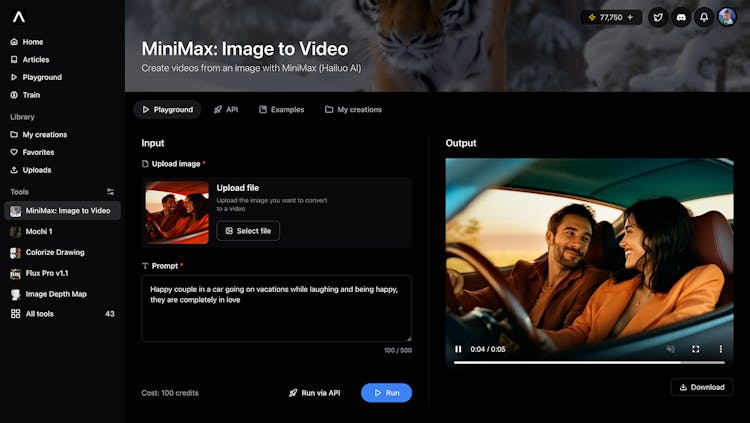Open My creations in the Library sidebar
Viewport: 750px width, 423px height.
point(39,134)
